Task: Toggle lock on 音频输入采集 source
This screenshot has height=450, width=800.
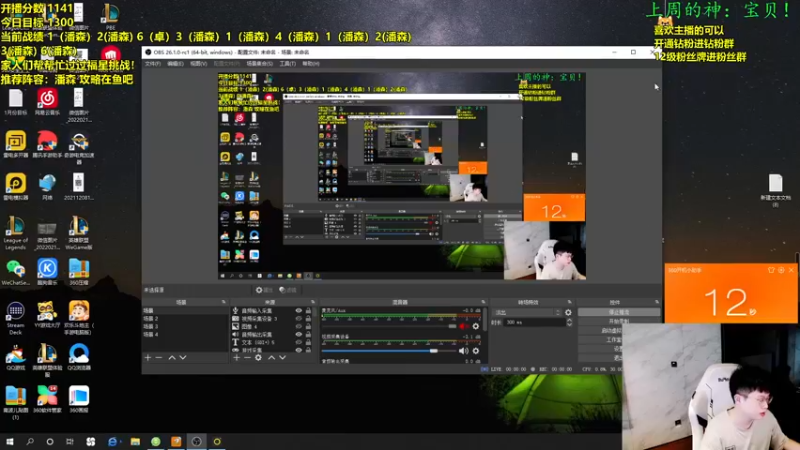Action: (308, 310)
